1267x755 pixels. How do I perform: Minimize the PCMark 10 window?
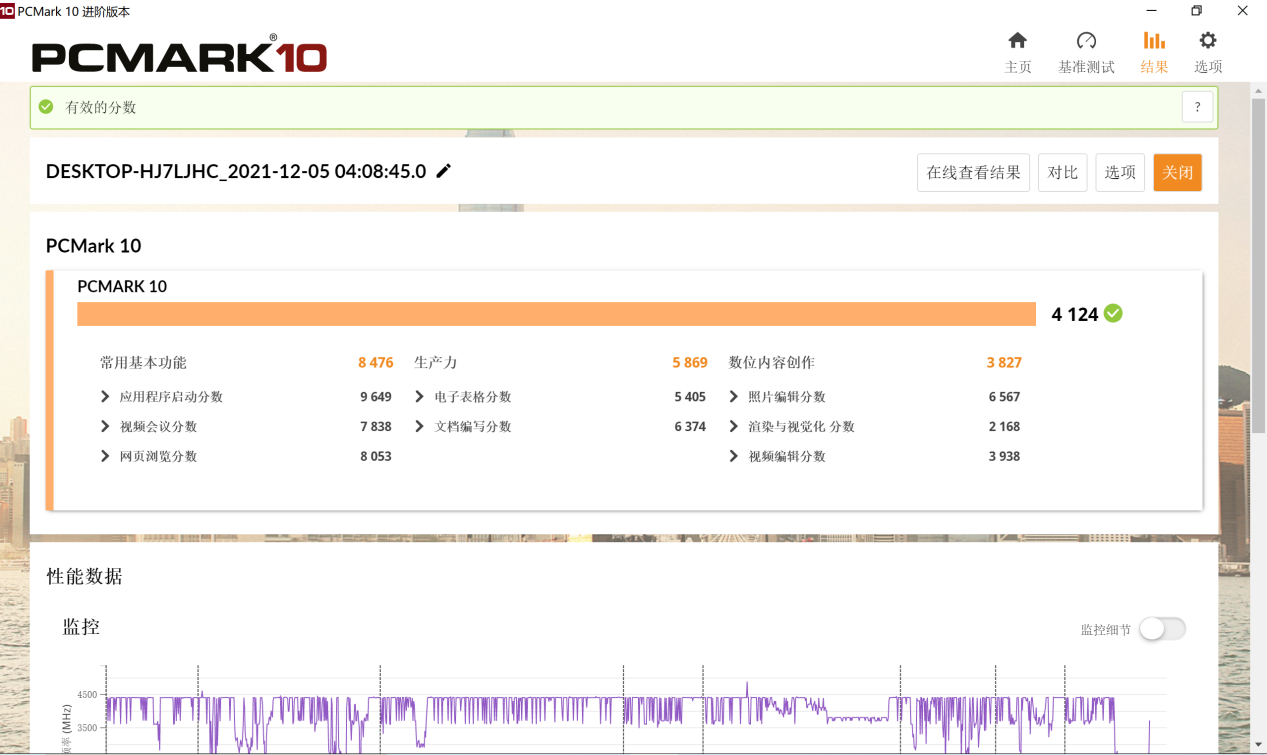coord(1151,11)
